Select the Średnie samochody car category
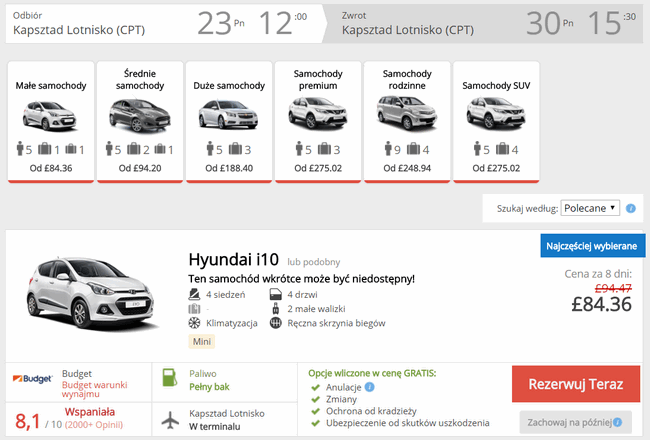 pos(140,122)
